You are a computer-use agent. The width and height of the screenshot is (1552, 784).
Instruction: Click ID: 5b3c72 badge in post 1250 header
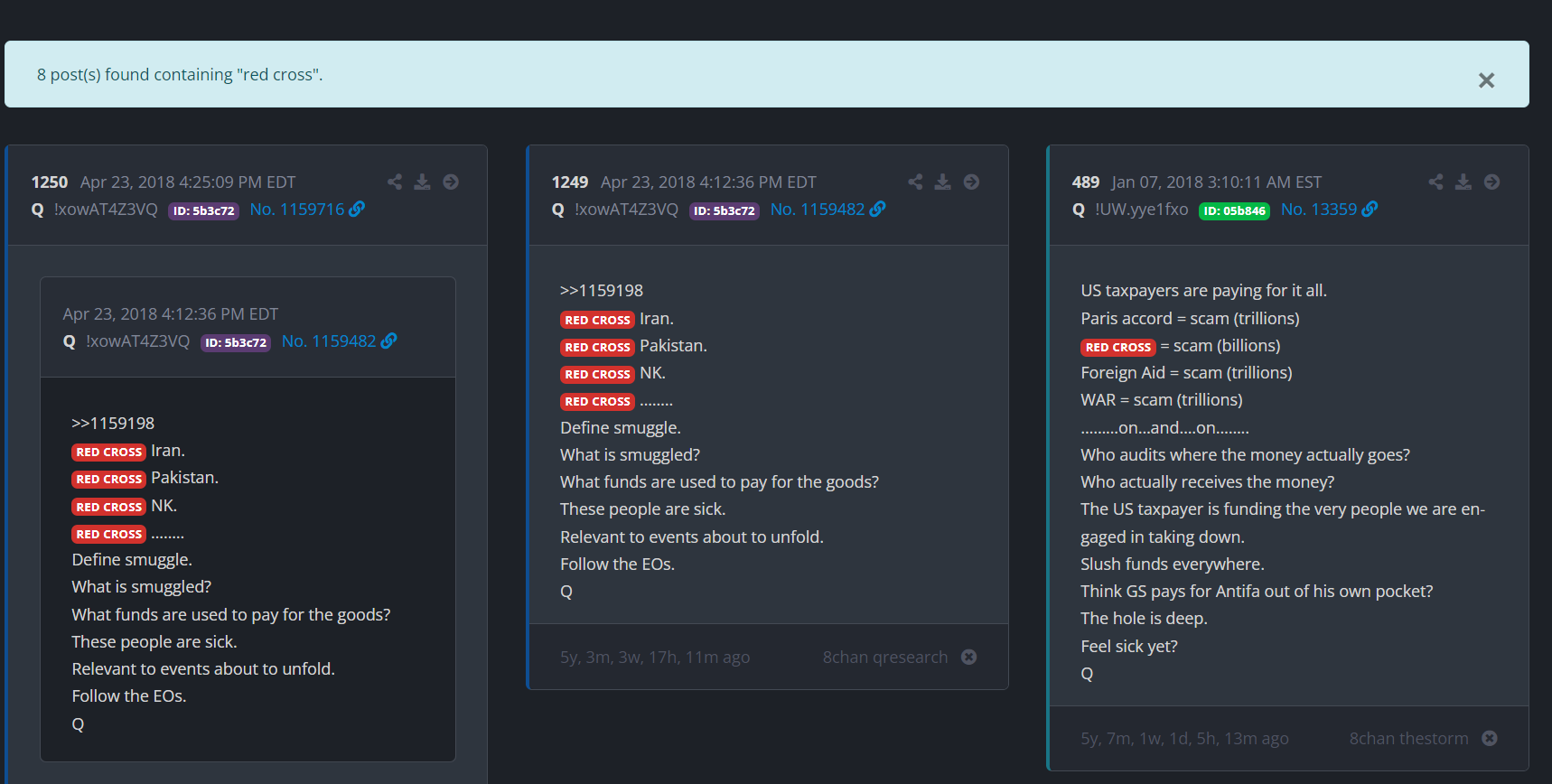click(203, 210)
